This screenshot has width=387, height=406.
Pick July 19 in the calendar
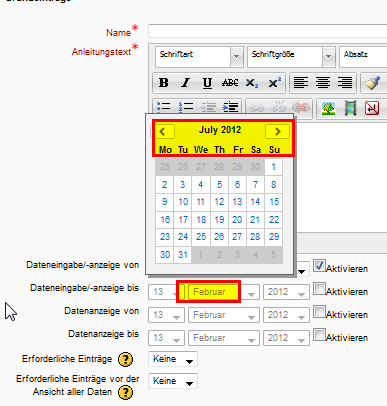click(219, 219)
